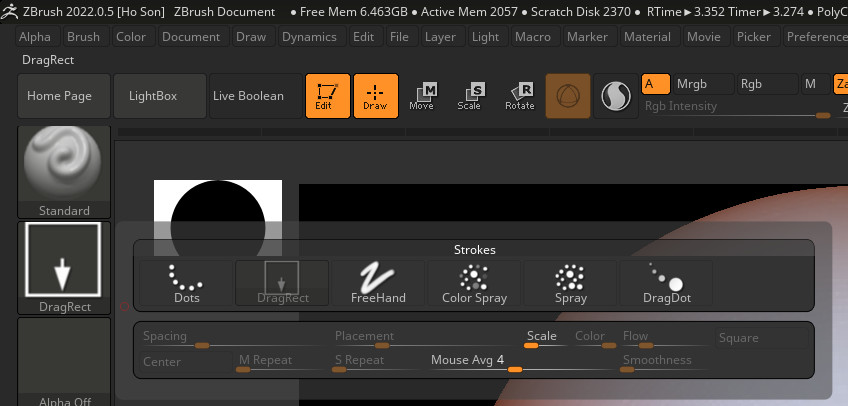Toggle the Square option
The width and height of the screenshot is (848, 406).
pyautogui.click(x=762, y=338)
